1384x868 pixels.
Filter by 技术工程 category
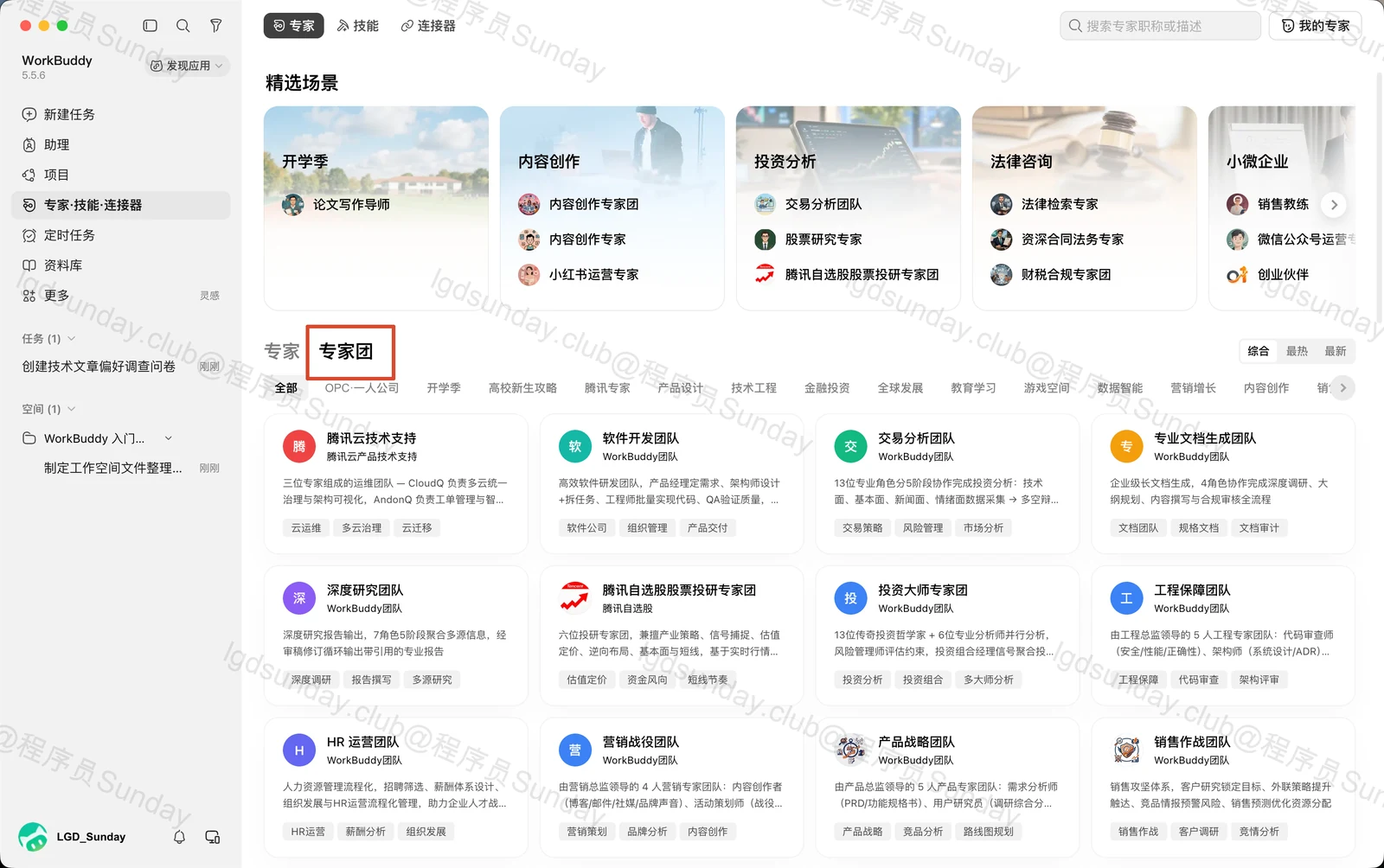point(753,388)
